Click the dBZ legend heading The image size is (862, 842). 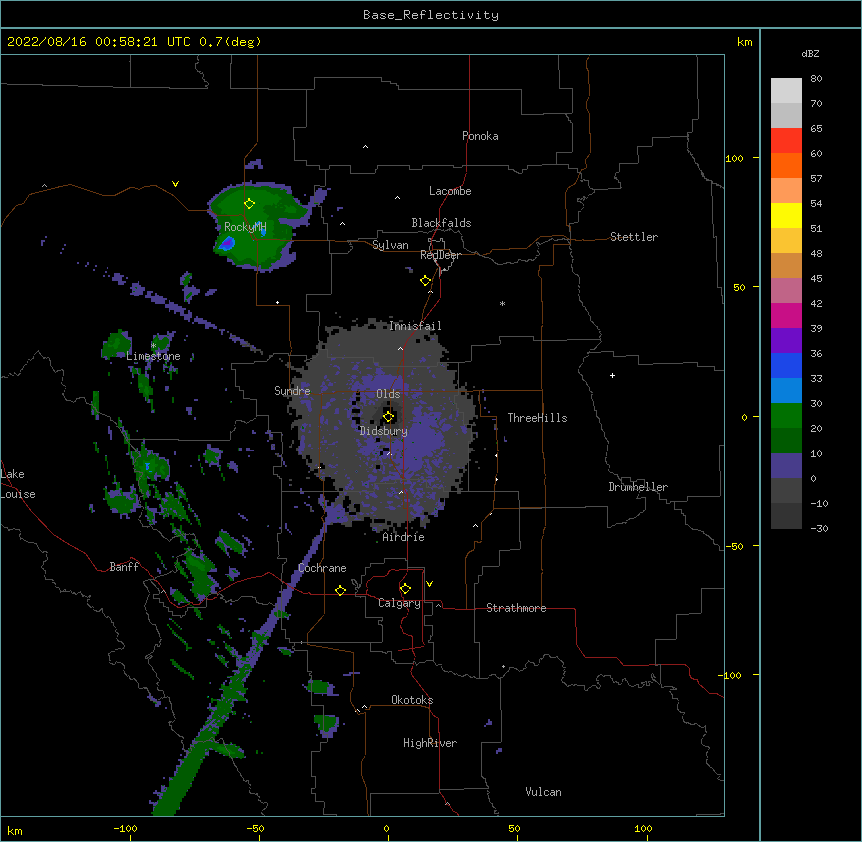pos(810,53)
